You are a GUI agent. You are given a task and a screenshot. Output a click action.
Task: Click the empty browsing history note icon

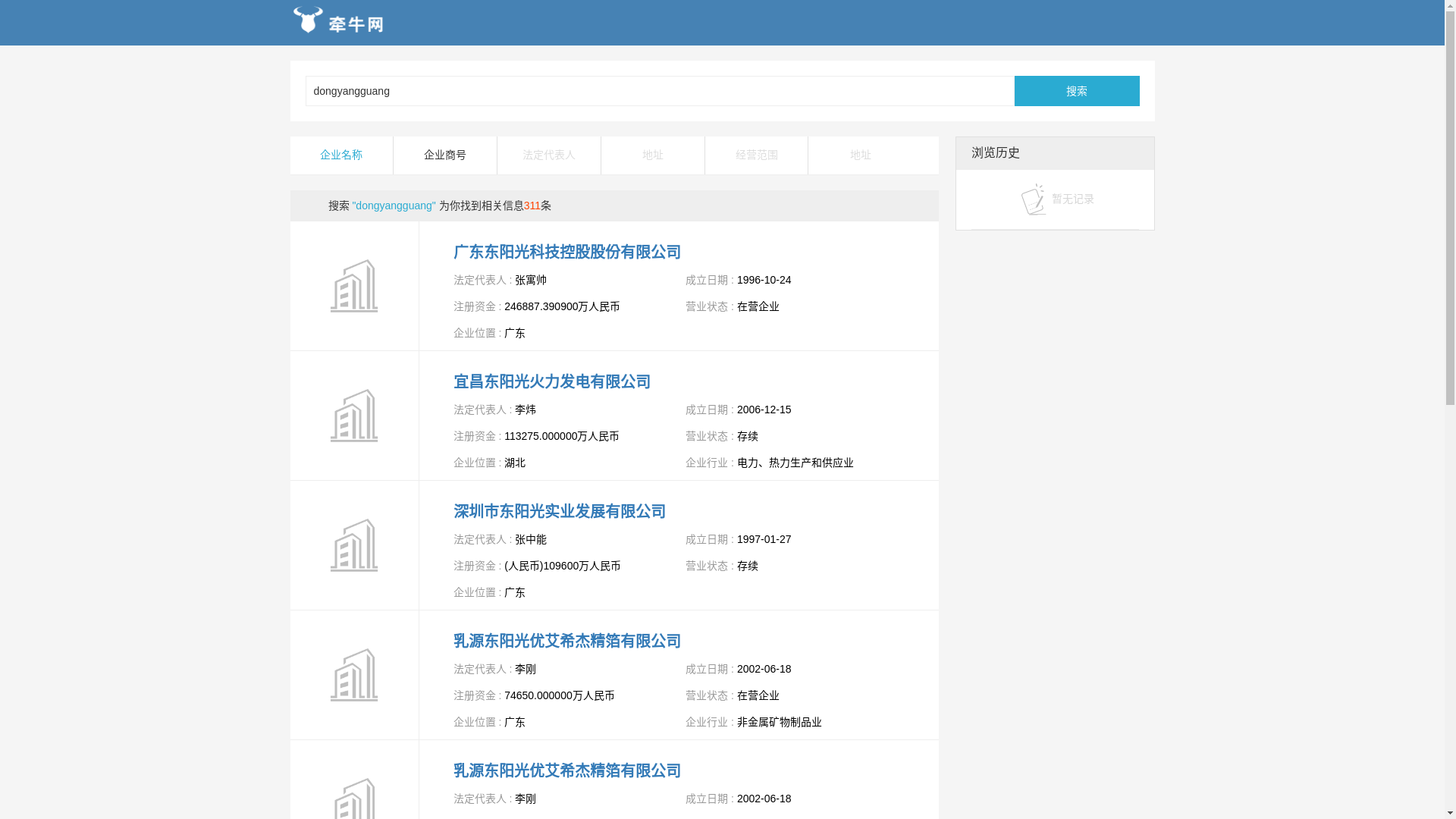click(1034, 199)
